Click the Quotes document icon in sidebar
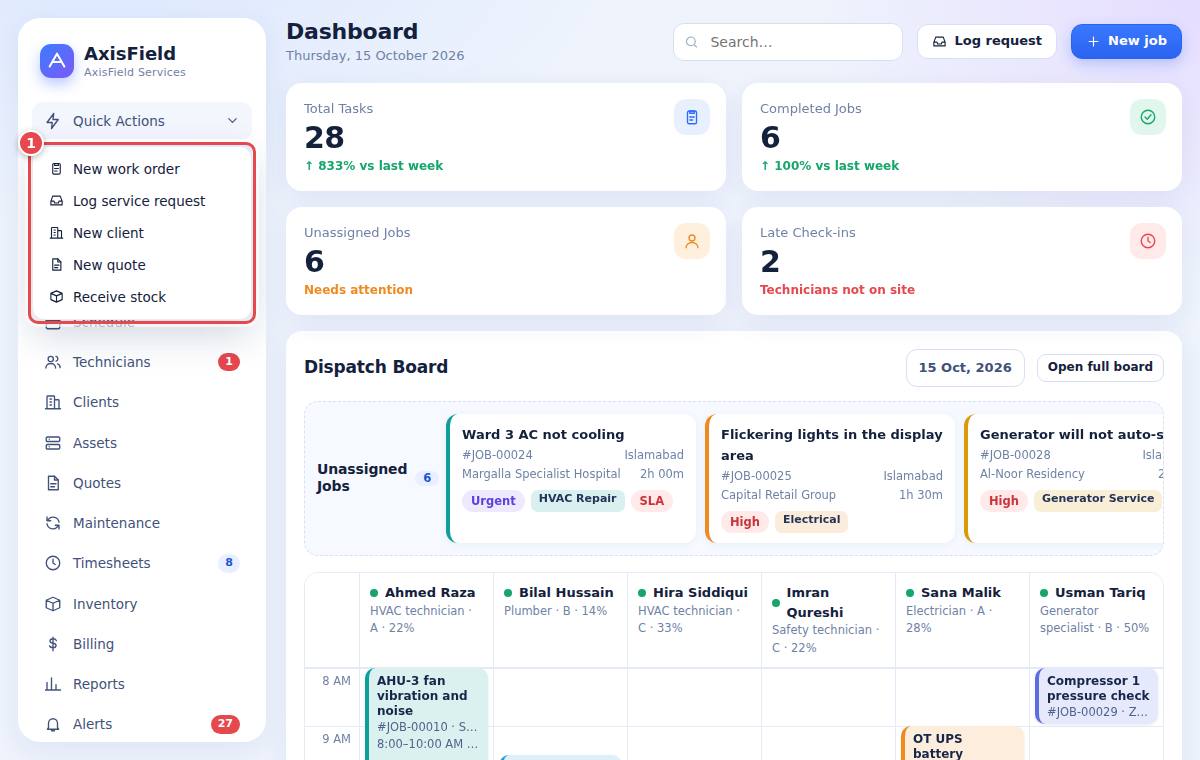The width and height of the screenshot is (1200, 760). pos(53,483)
